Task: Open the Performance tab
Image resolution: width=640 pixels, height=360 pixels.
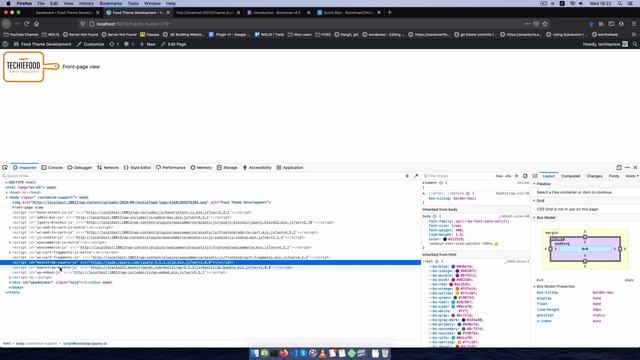Action: coord(171,168)
